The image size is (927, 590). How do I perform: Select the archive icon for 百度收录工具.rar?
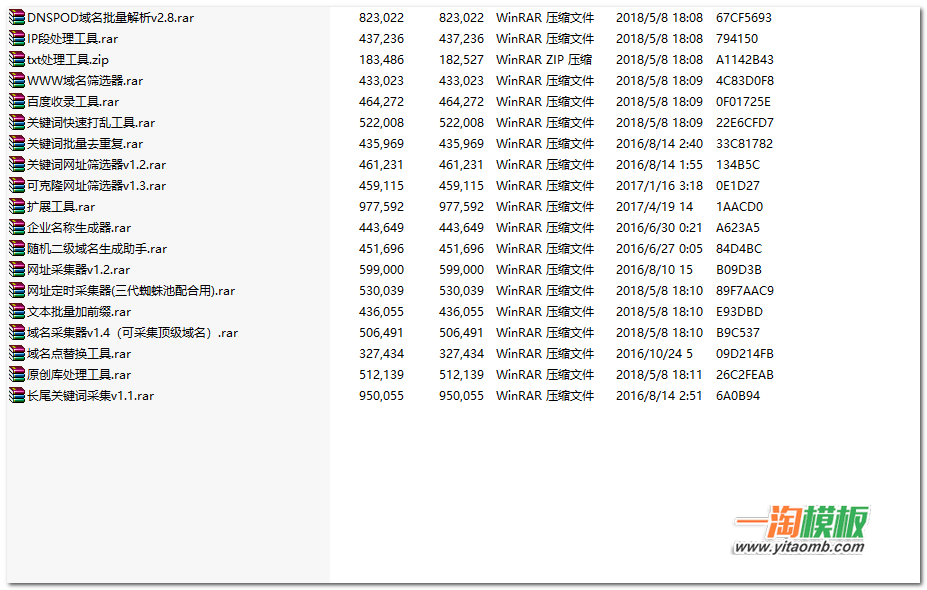coord(17,102)
